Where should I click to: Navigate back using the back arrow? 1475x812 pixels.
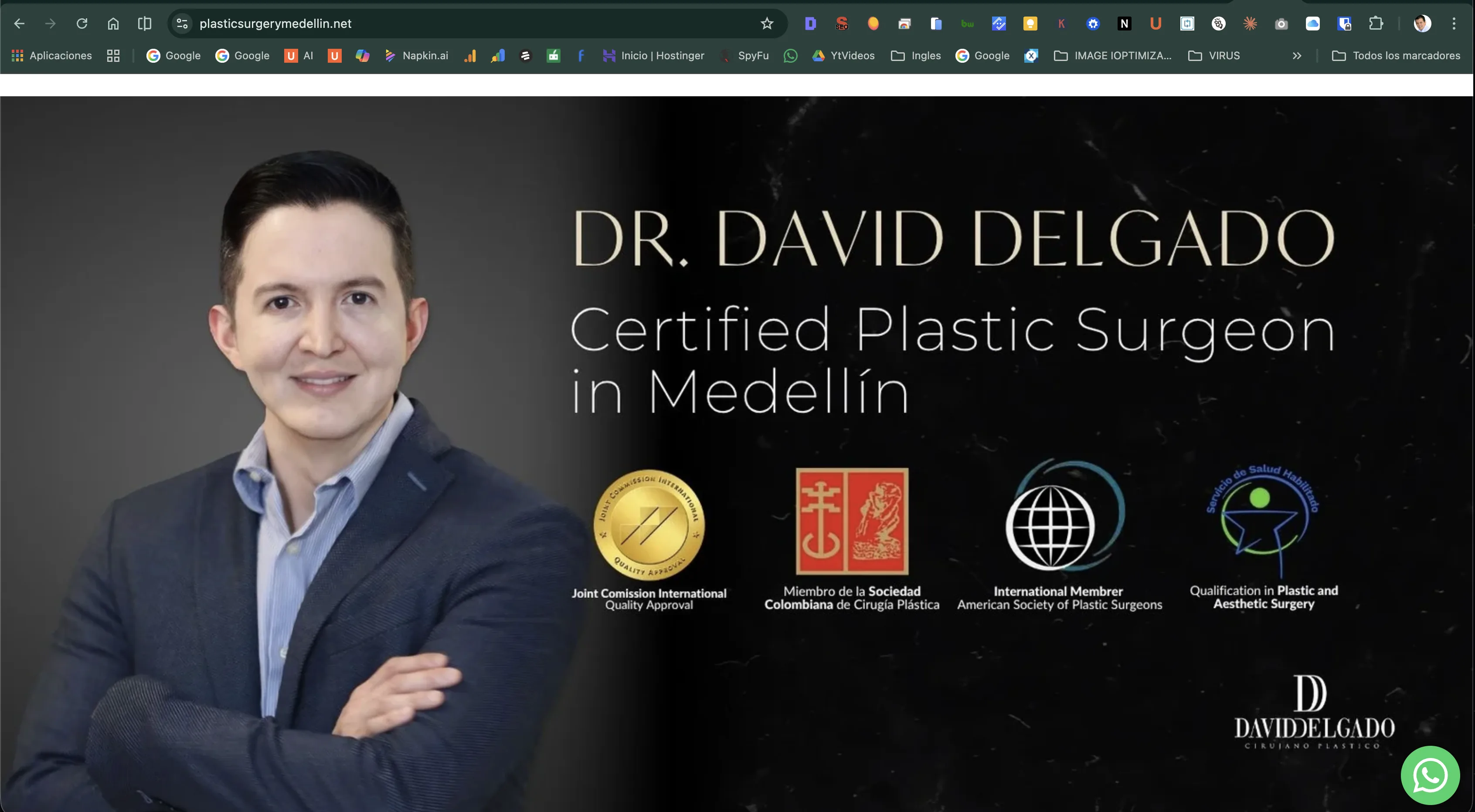click(20, 24)
